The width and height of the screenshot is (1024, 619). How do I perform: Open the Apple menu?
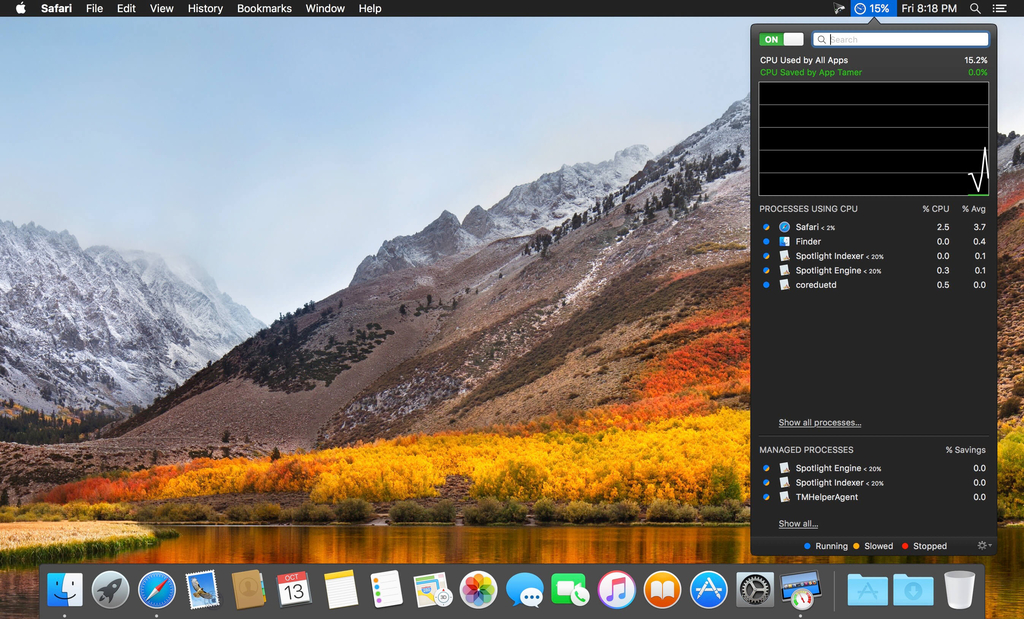pyautogui.click(x=20, y=8)
